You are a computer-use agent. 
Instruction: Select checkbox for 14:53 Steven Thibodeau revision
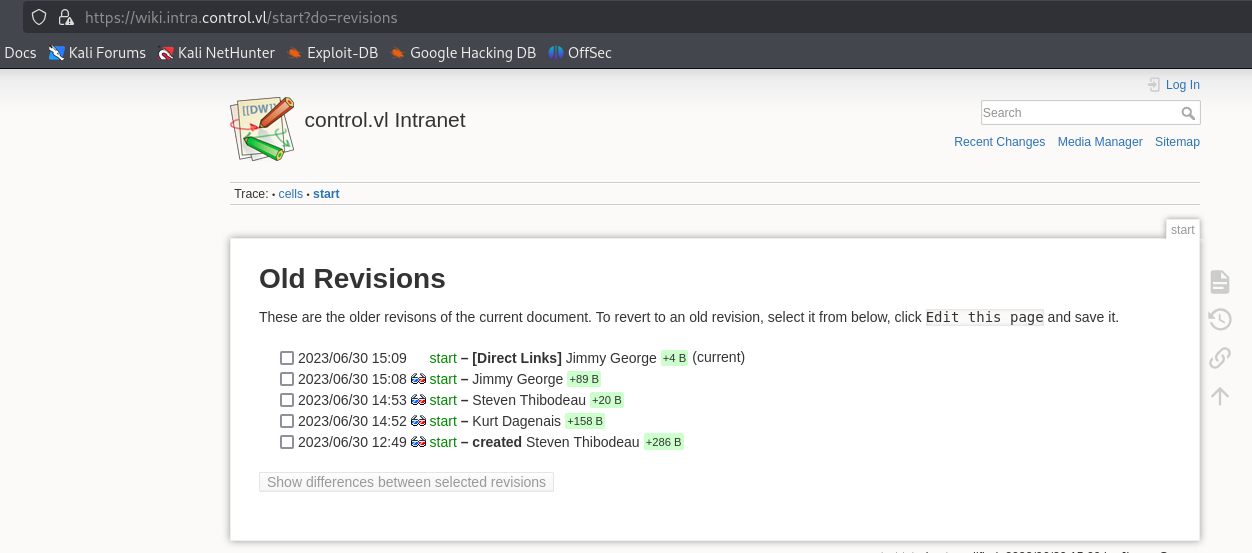[287, 400]
